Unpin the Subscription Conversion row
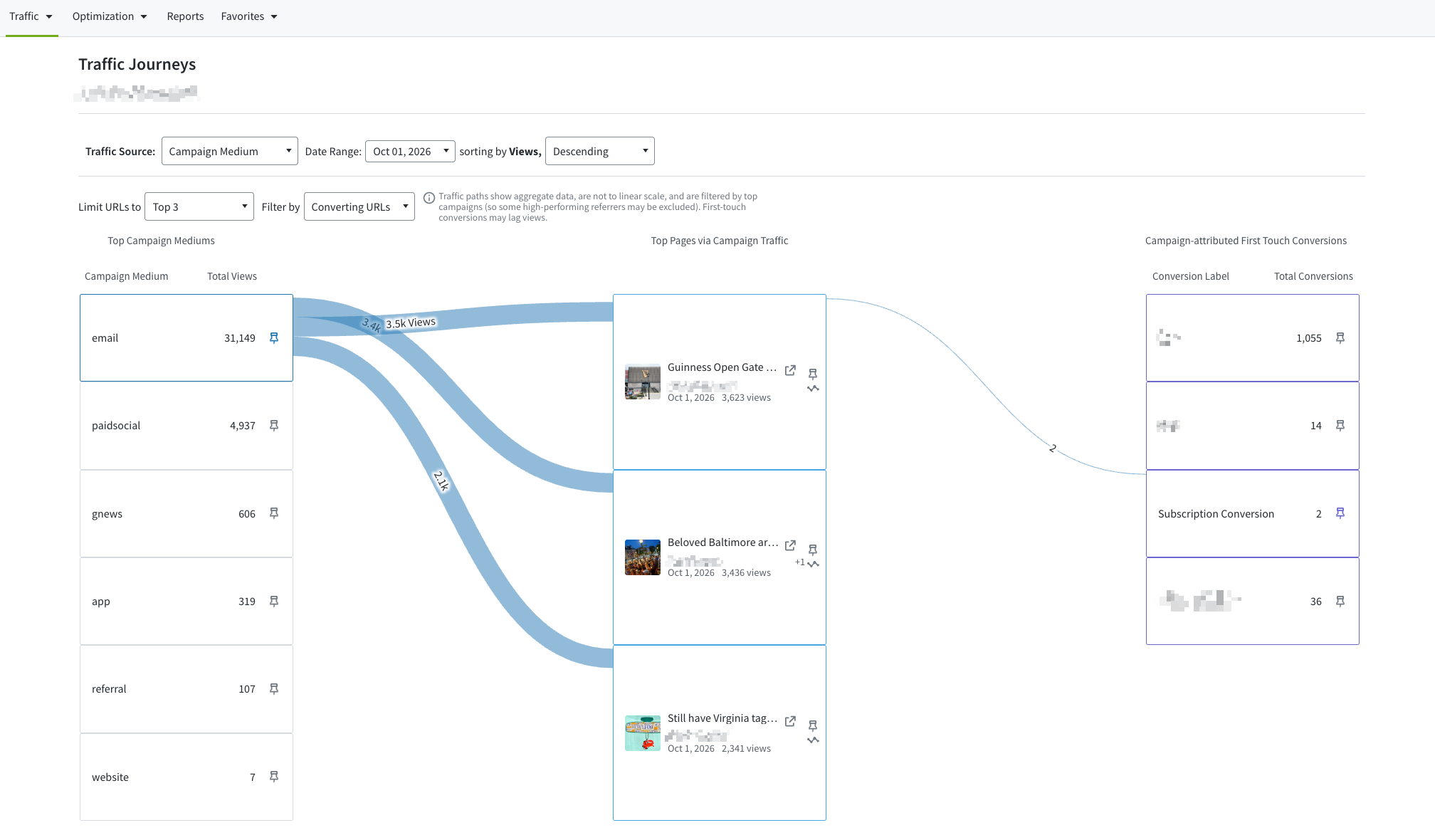1435x840 pixels. pyautogui.click(x=1340, y=513)
